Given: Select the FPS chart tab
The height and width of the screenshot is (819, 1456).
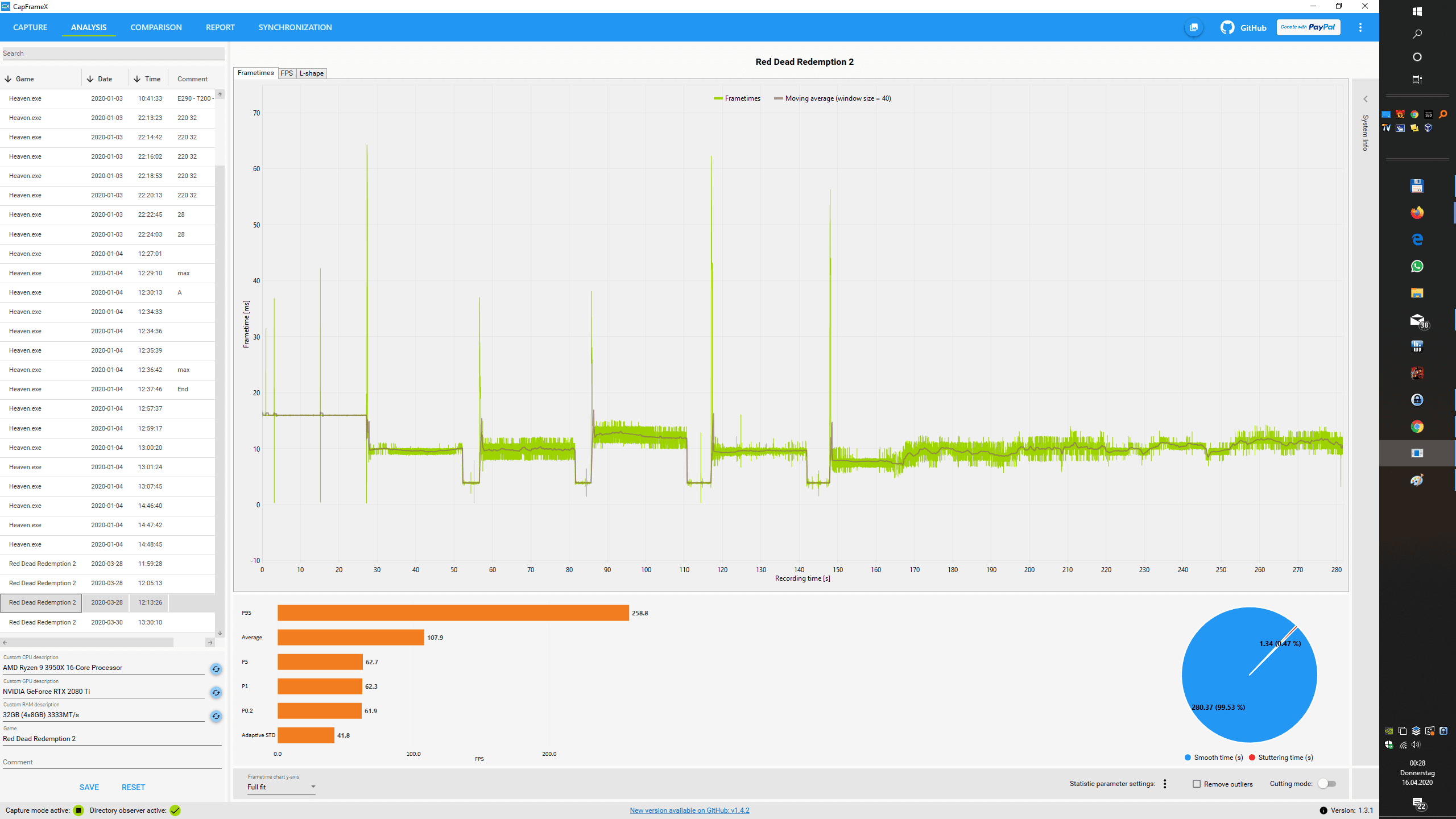Looking at the screenshot, I should [287, 73].
